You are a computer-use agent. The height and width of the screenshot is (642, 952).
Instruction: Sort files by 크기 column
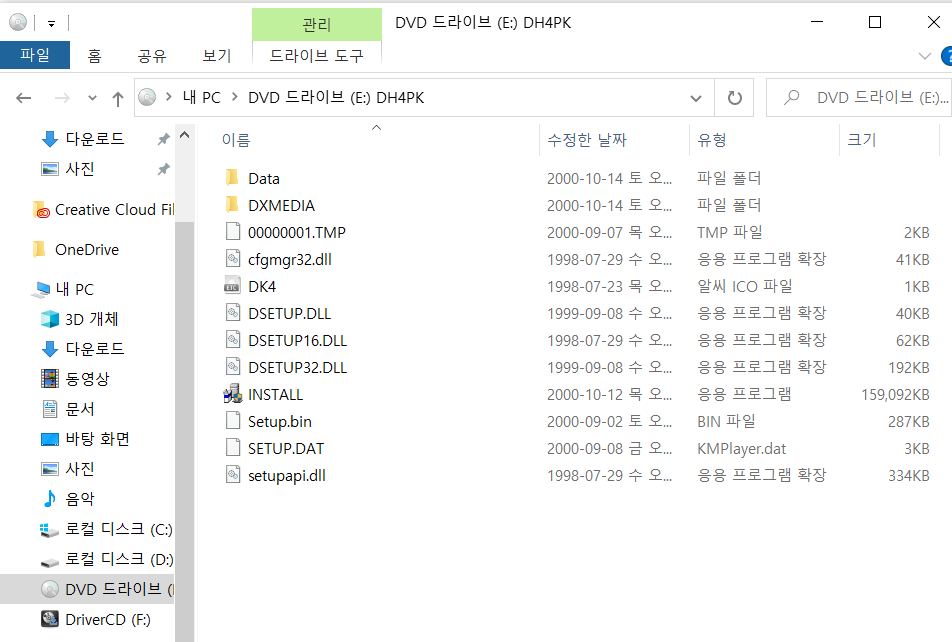pos(889,140)
